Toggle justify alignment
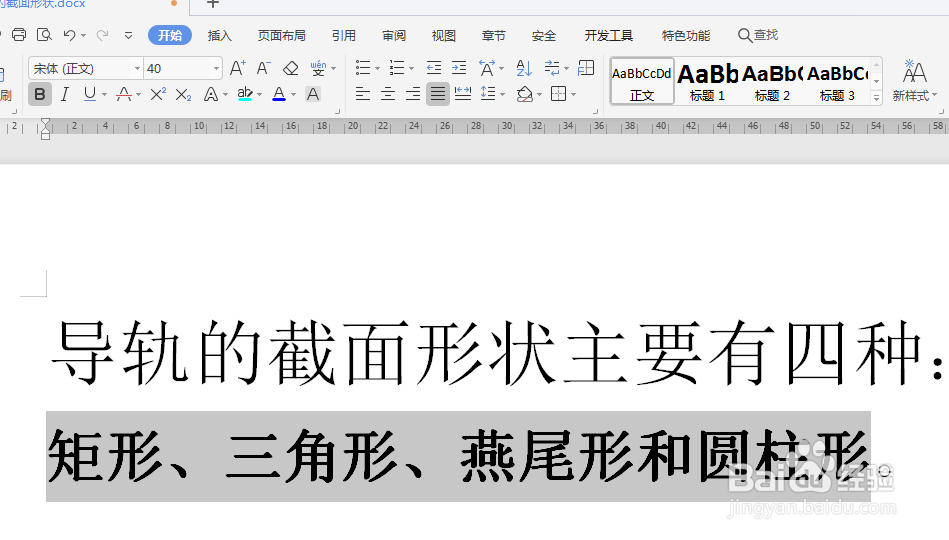Viewport: 949px width, 540px height. tap(438, 94)
